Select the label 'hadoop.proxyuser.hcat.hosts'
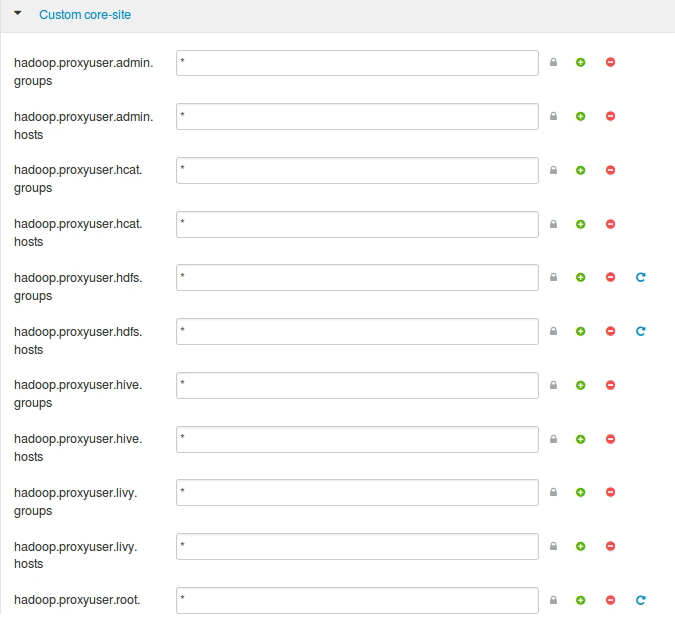 [78, 233]
